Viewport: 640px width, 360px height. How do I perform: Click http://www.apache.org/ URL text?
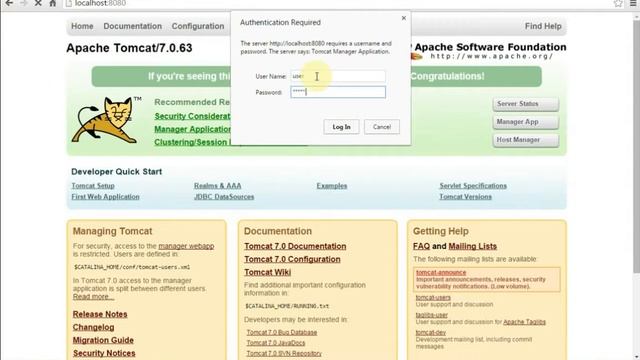click(x=492, y=56)
